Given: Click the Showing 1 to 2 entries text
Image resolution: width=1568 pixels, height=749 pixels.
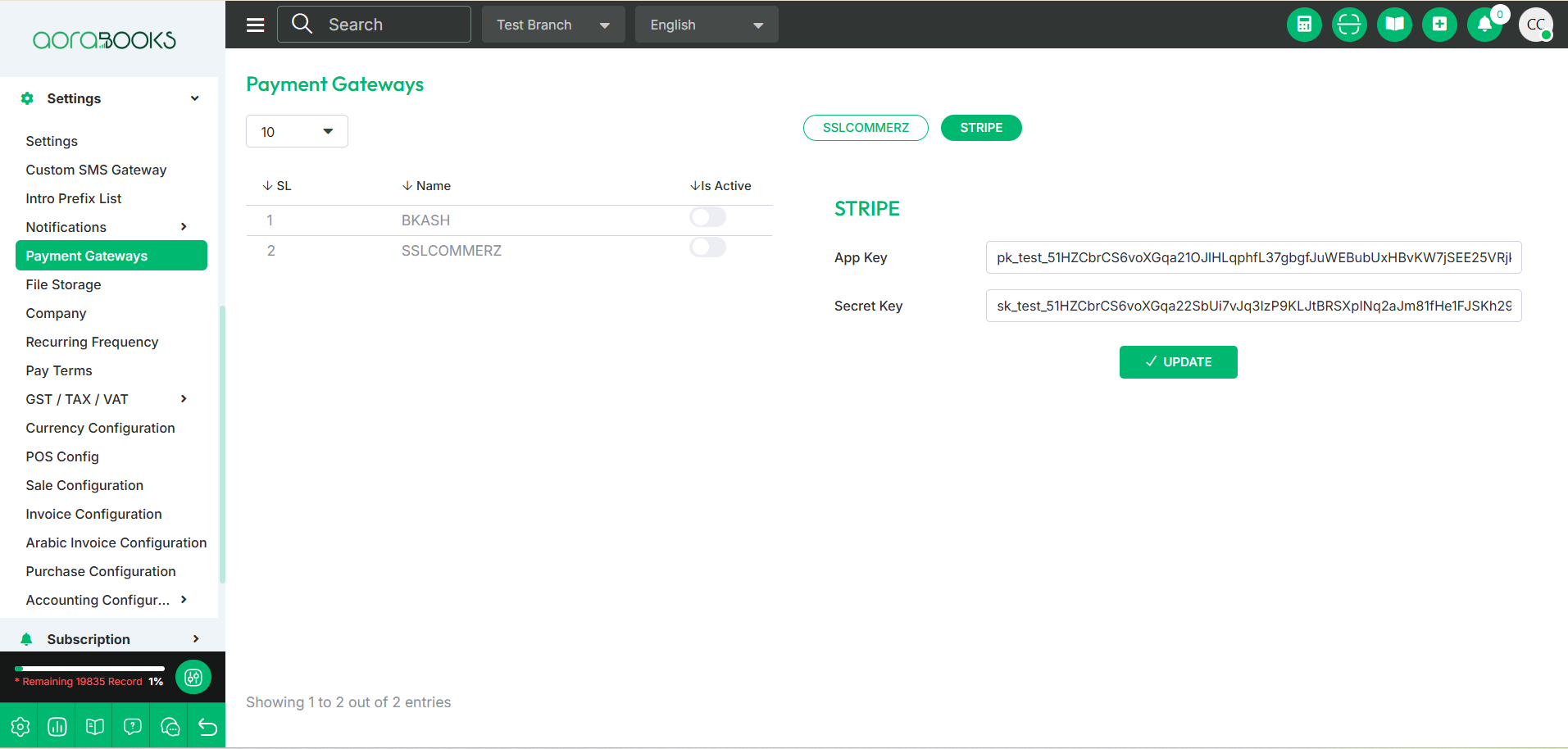Looking at the screenshot, I should [x=348, y=702].
